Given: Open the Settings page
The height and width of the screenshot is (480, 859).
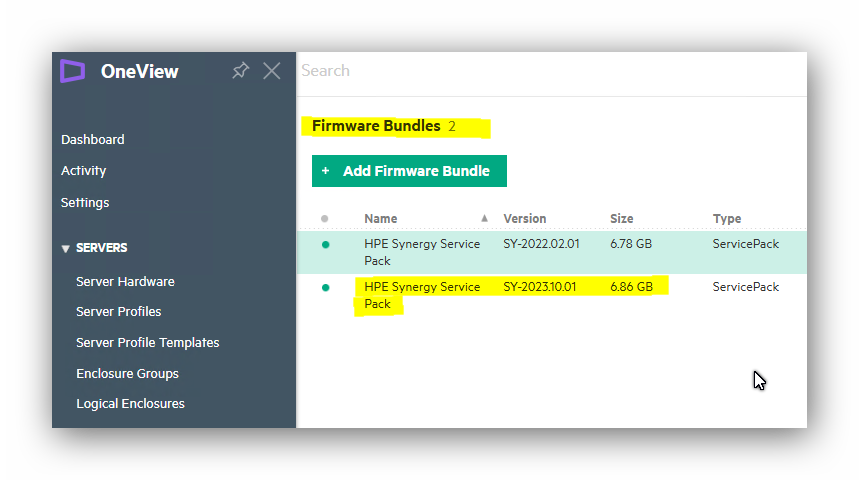Looking at the screenshot, I should (85, 203).
